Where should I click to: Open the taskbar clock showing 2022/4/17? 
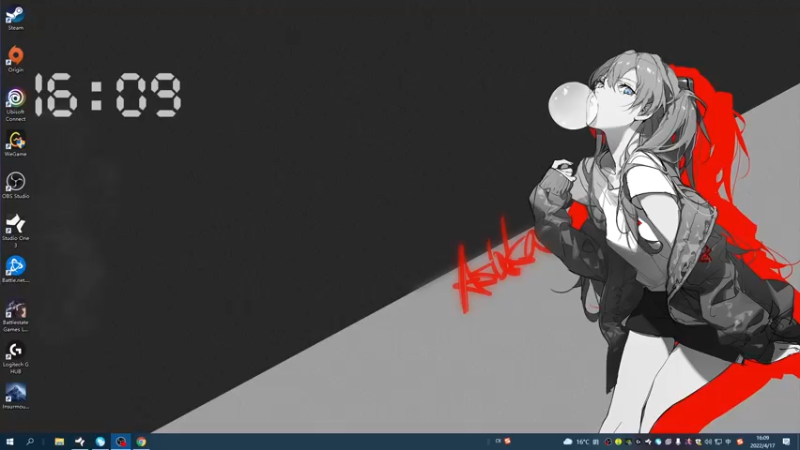click(762, 442)
